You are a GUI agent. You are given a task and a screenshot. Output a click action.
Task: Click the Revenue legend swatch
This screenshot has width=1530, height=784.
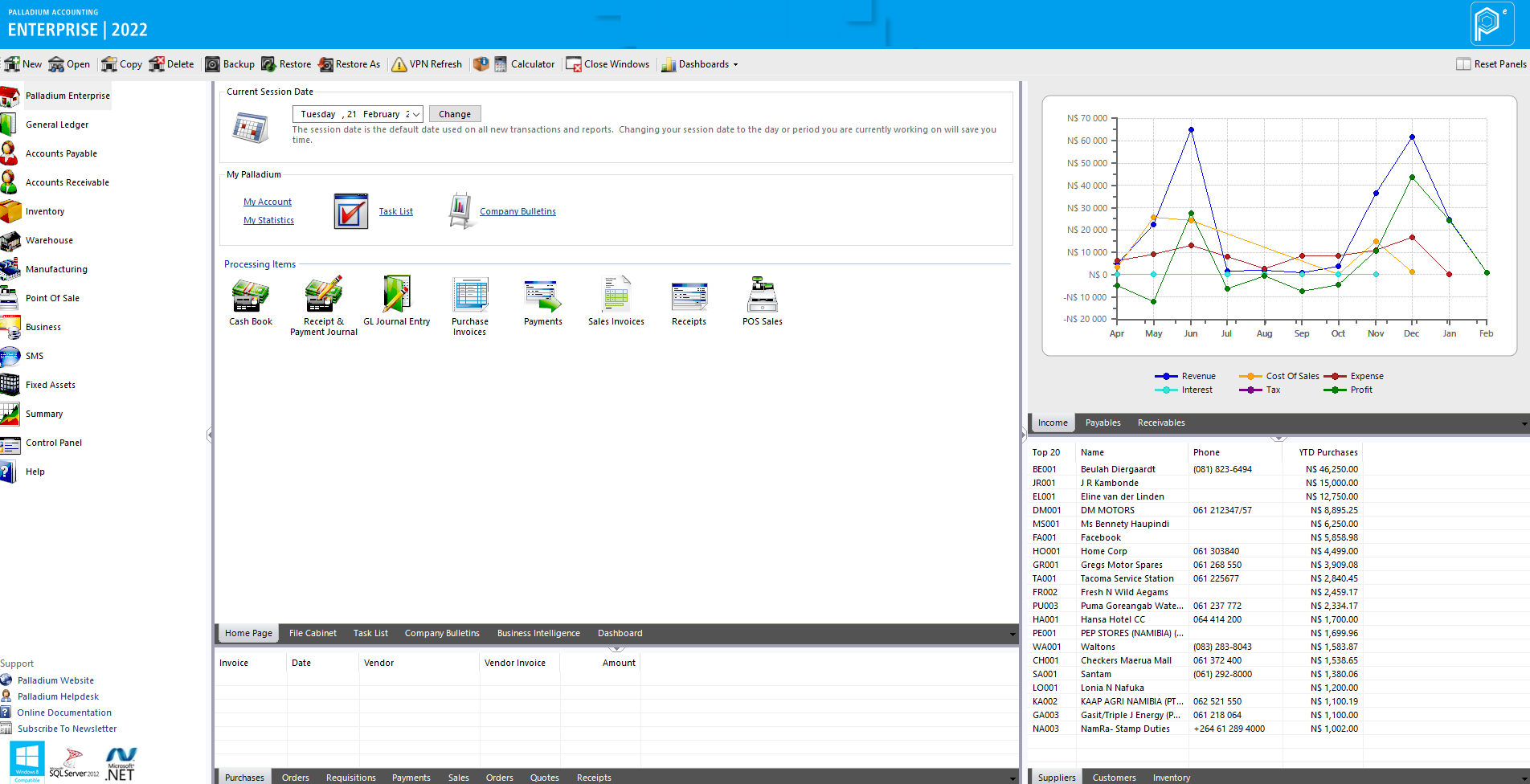point(1166,376)
